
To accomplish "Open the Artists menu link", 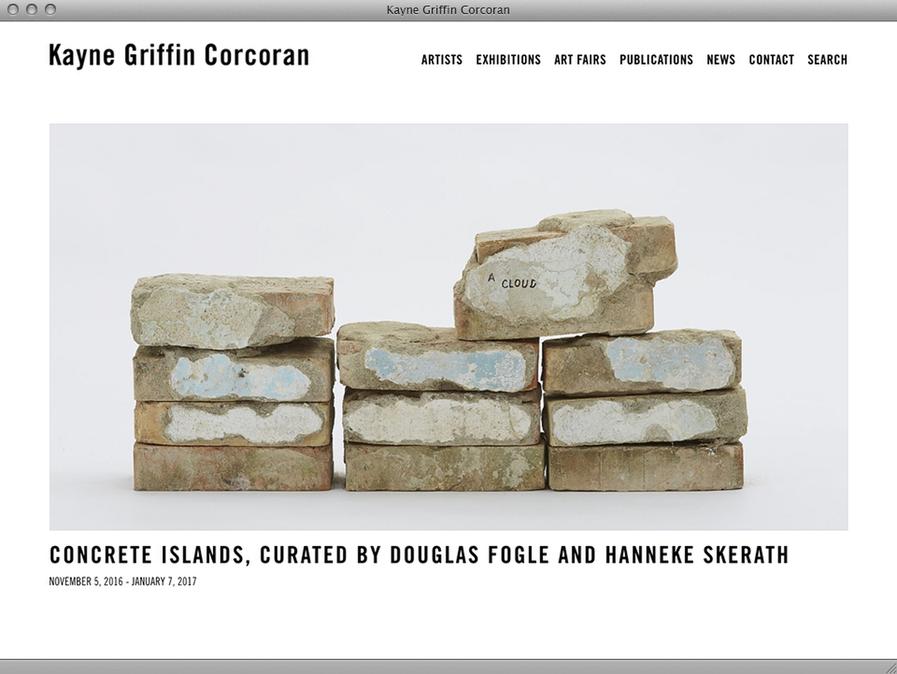I will (442, 60).
